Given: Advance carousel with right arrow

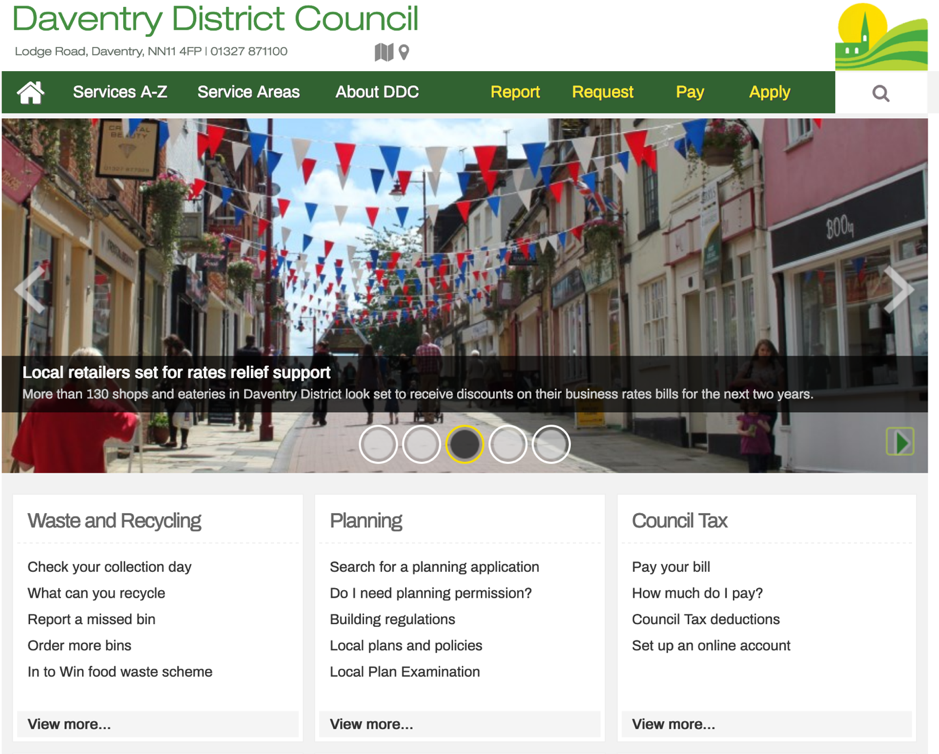Looking at the screenshot, I should (899, 289).
